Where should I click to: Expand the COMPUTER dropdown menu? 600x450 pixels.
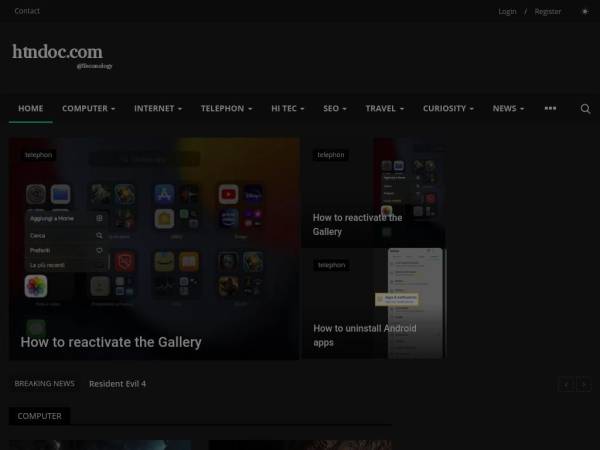click(x=88, y=108)
